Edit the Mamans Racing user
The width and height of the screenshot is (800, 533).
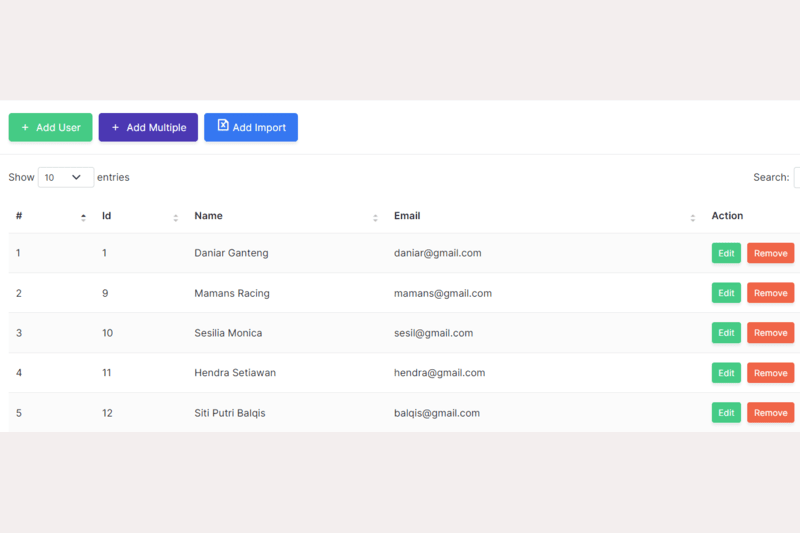726,293
